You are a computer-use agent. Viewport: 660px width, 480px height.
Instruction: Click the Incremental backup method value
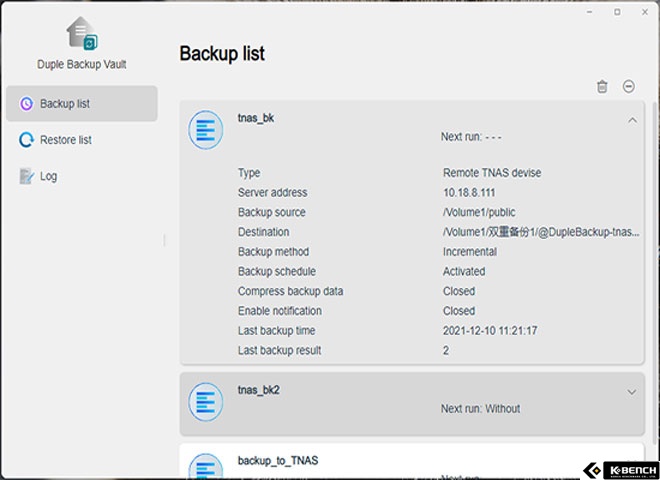(470, 252)
